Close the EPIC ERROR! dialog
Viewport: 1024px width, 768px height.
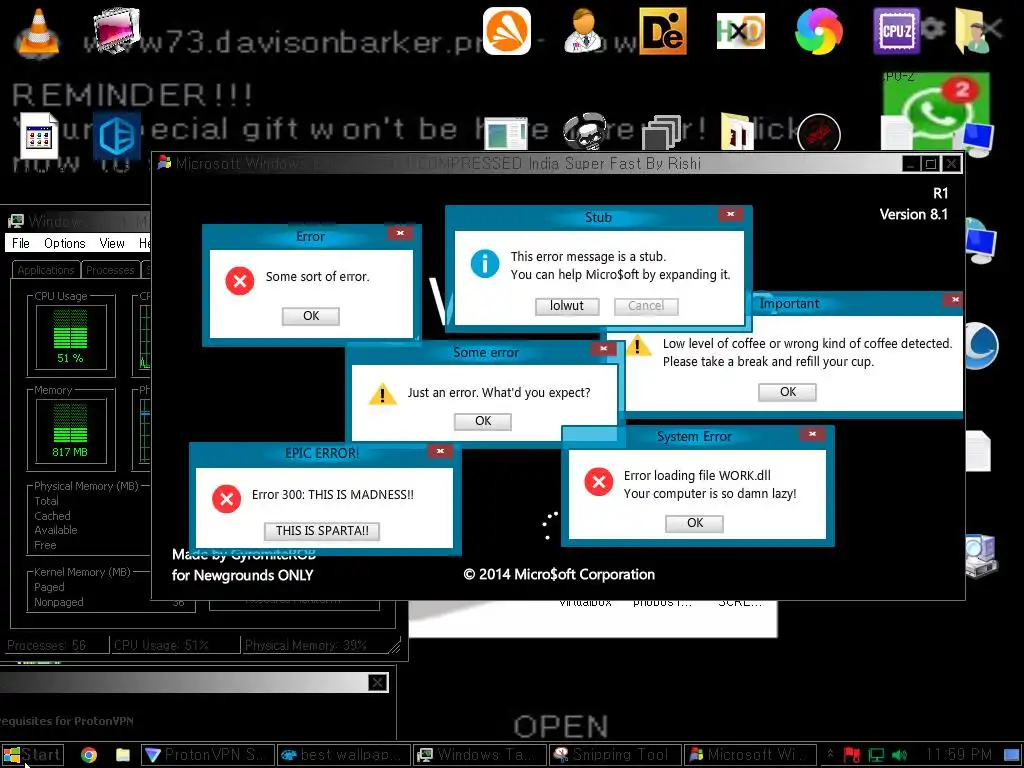(440, 451)
